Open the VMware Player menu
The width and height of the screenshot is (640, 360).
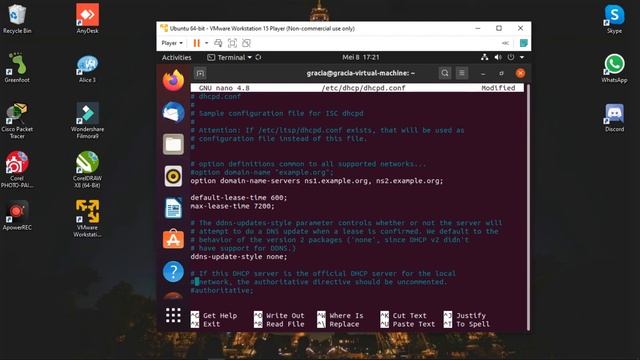172,43
